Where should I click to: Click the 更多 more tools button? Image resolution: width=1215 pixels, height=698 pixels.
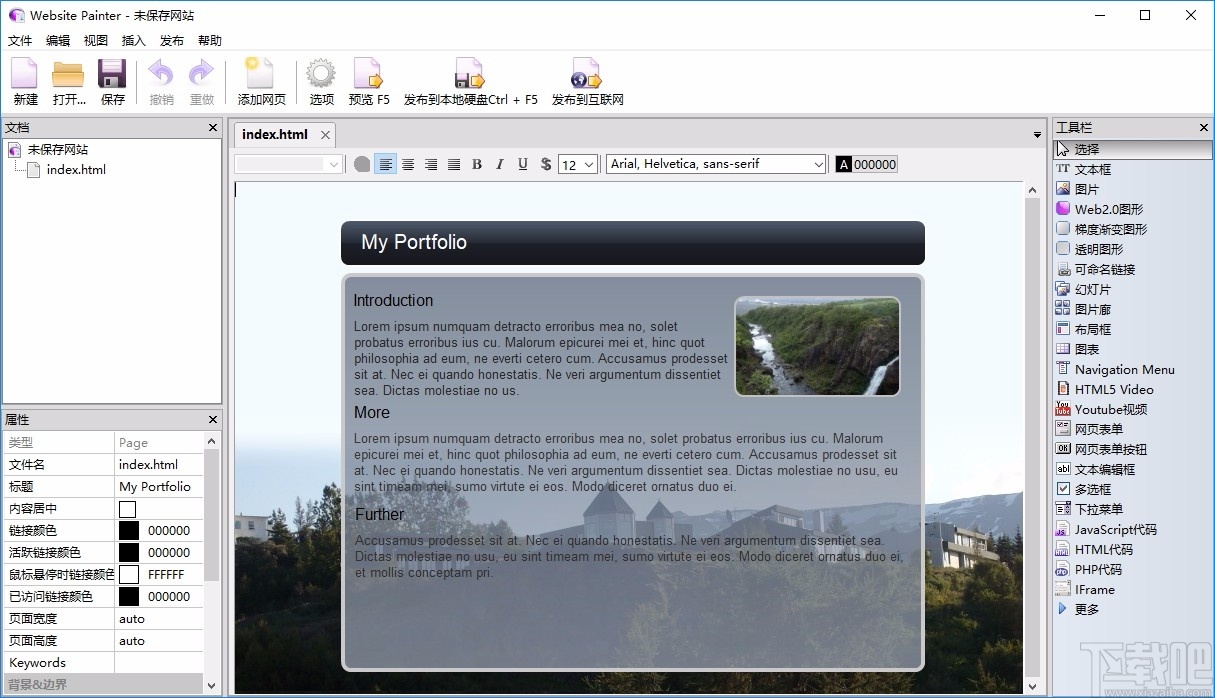click(1082, 609)
